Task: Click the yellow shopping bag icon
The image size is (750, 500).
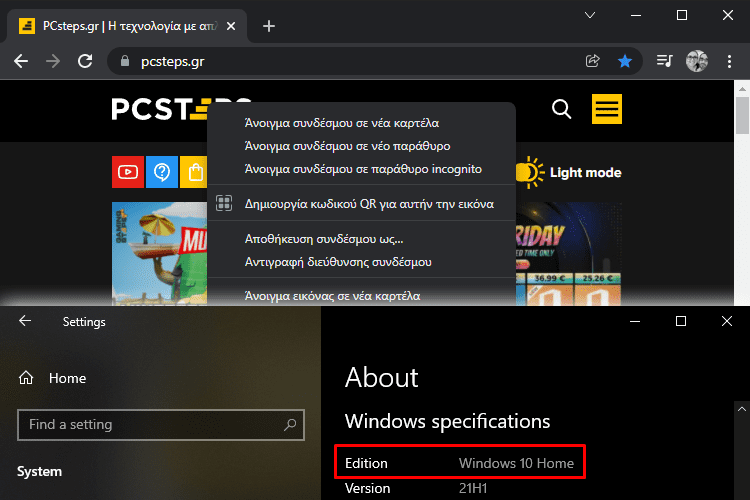Action: coord(194,172)
